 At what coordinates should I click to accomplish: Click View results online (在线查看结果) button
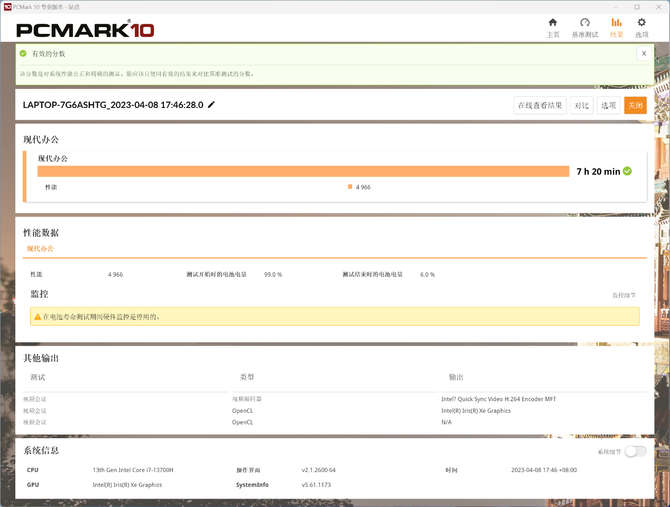point(540,106)
